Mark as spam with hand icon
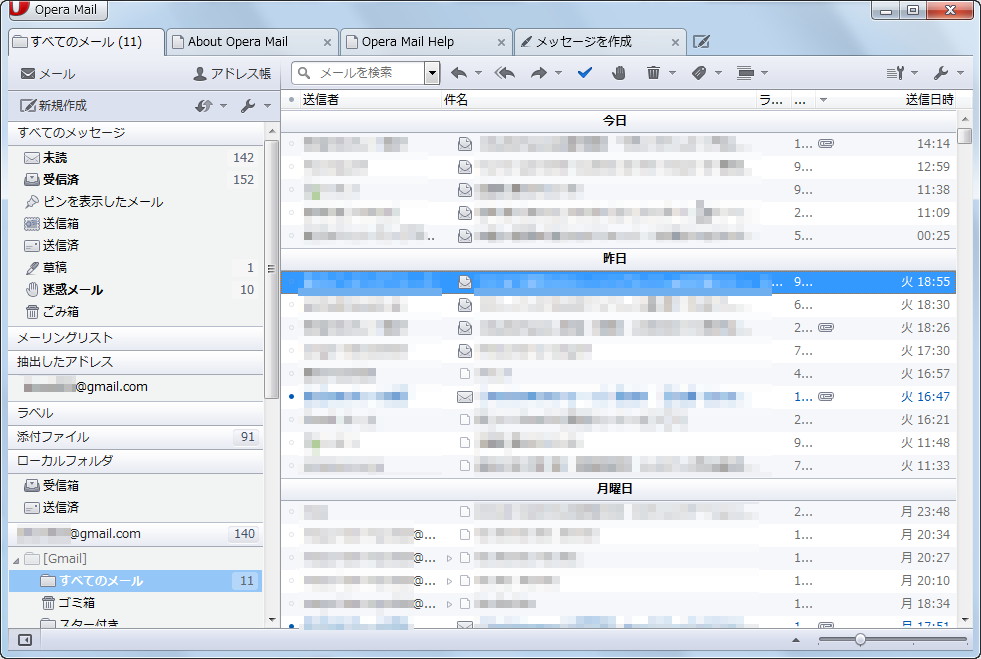This screenshot has height=659, width=981. pos(618,73)
